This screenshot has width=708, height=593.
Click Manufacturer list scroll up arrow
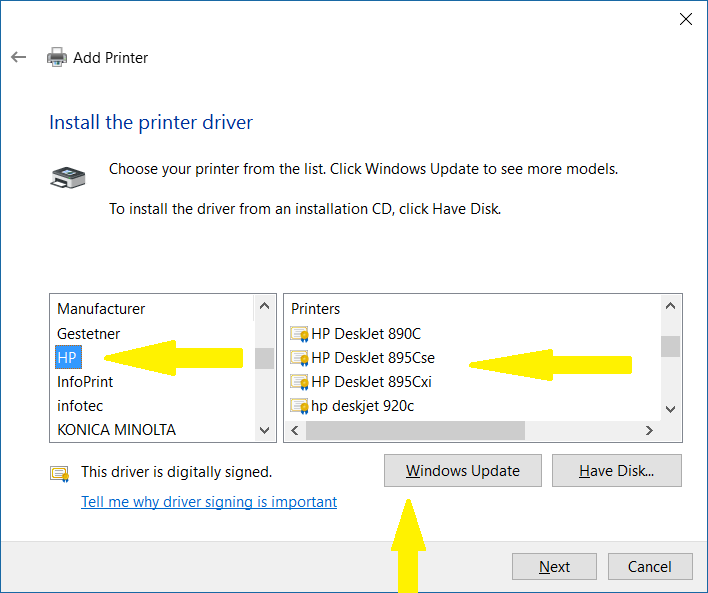[265, 306]
